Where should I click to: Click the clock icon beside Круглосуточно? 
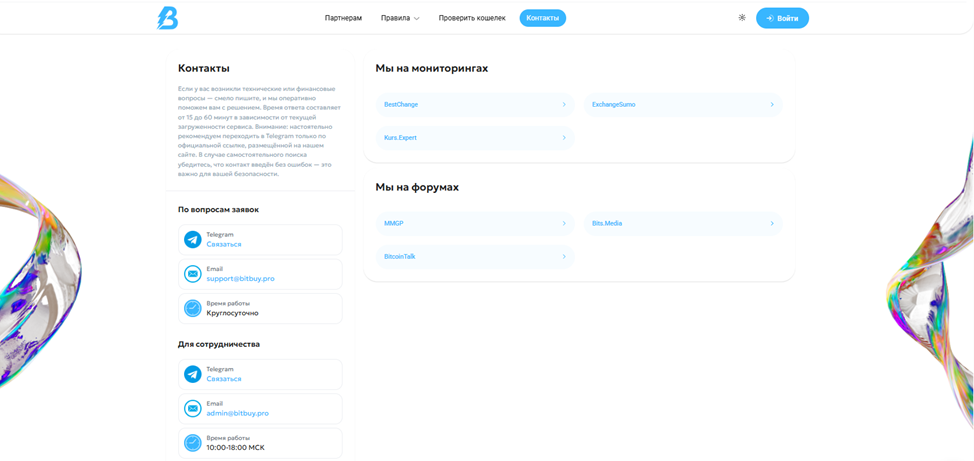[x=193, y=308]
